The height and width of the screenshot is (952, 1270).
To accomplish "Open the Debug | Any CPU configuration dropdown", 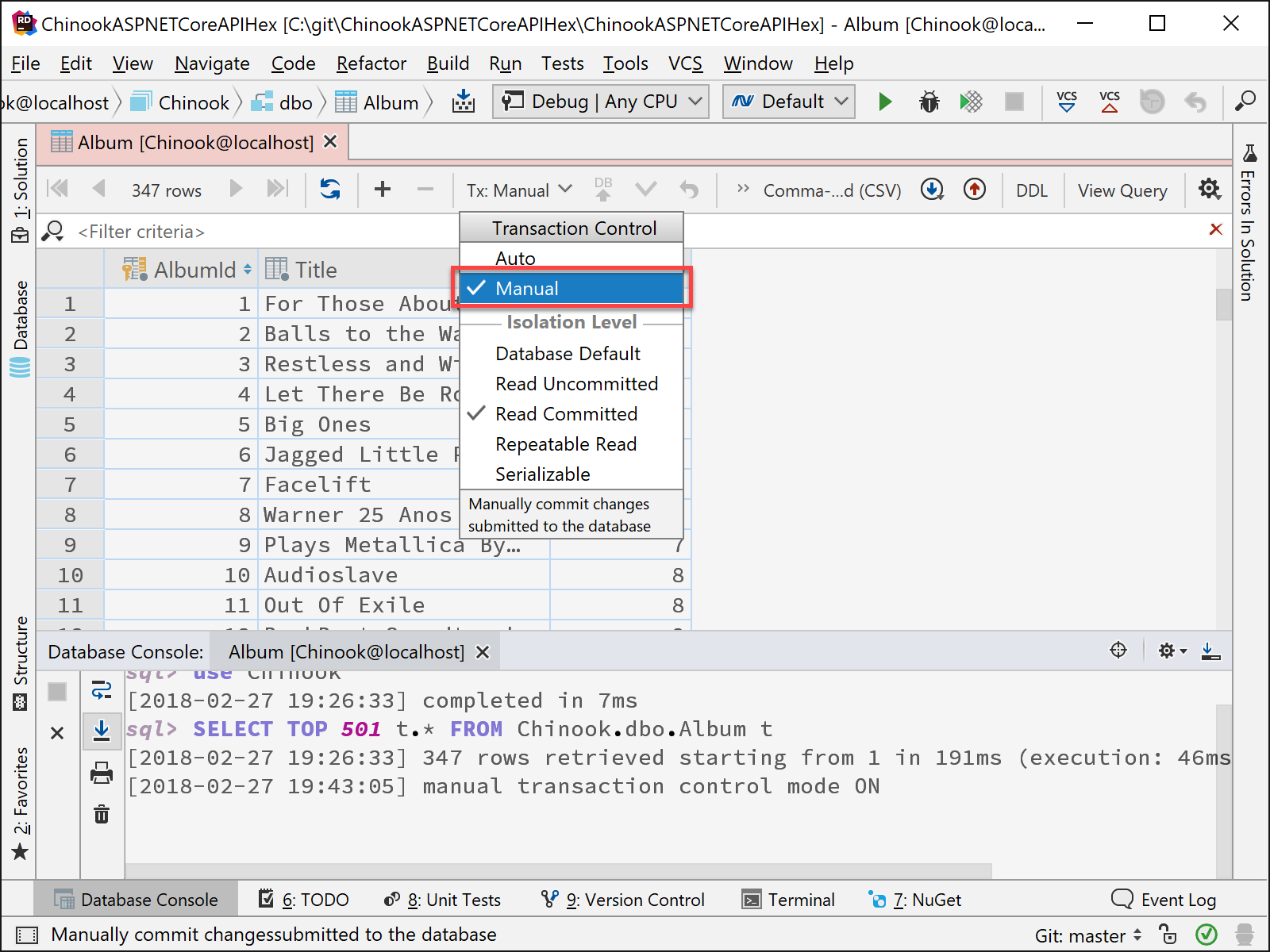I will 601,102.
